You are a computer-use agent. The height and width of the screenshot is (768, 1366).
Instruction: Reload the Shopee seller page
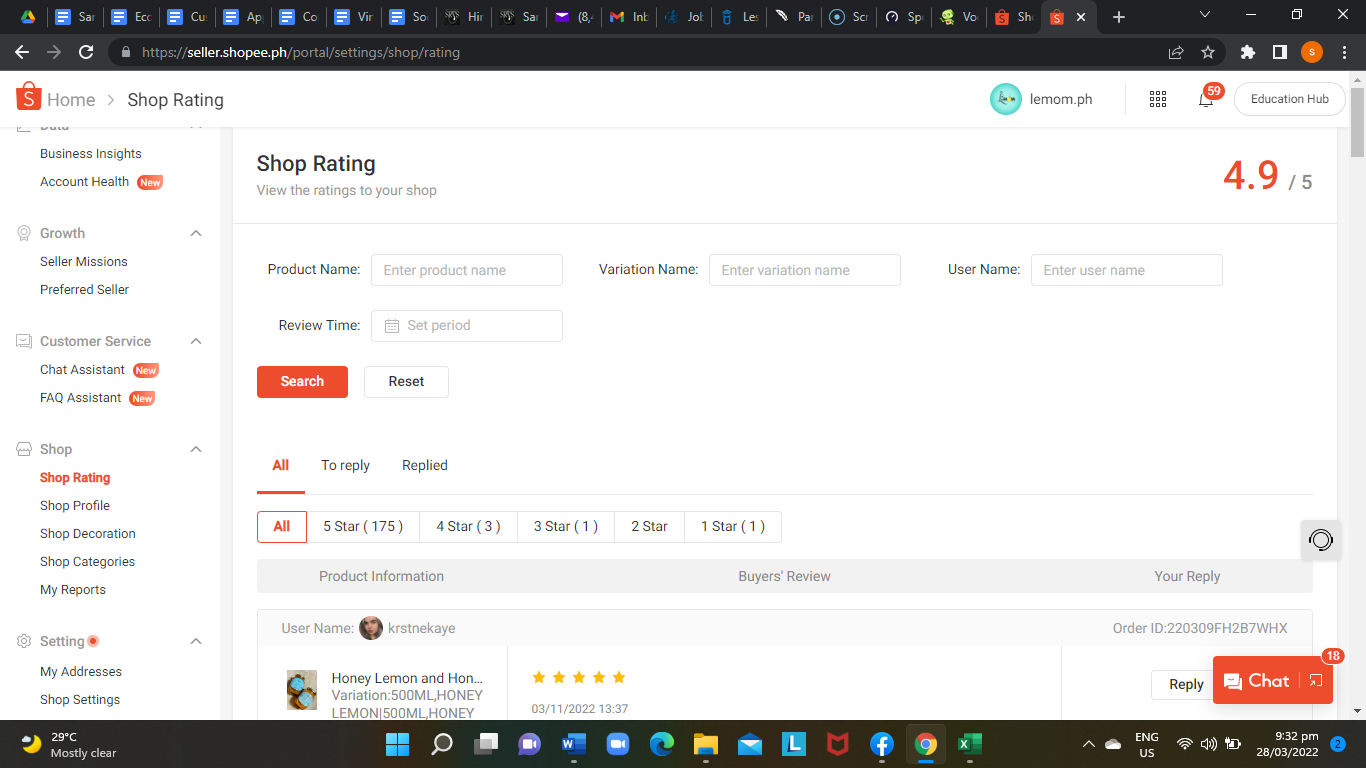click(x=86, y=52)
